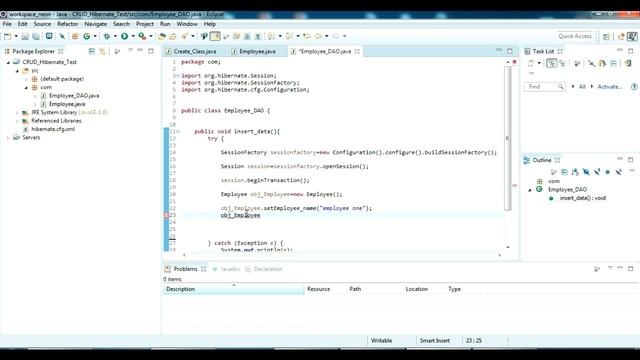Select insert_data() : void in Outline
The image size is (640, 360).
pyautogui.click(x=582, y=198)
